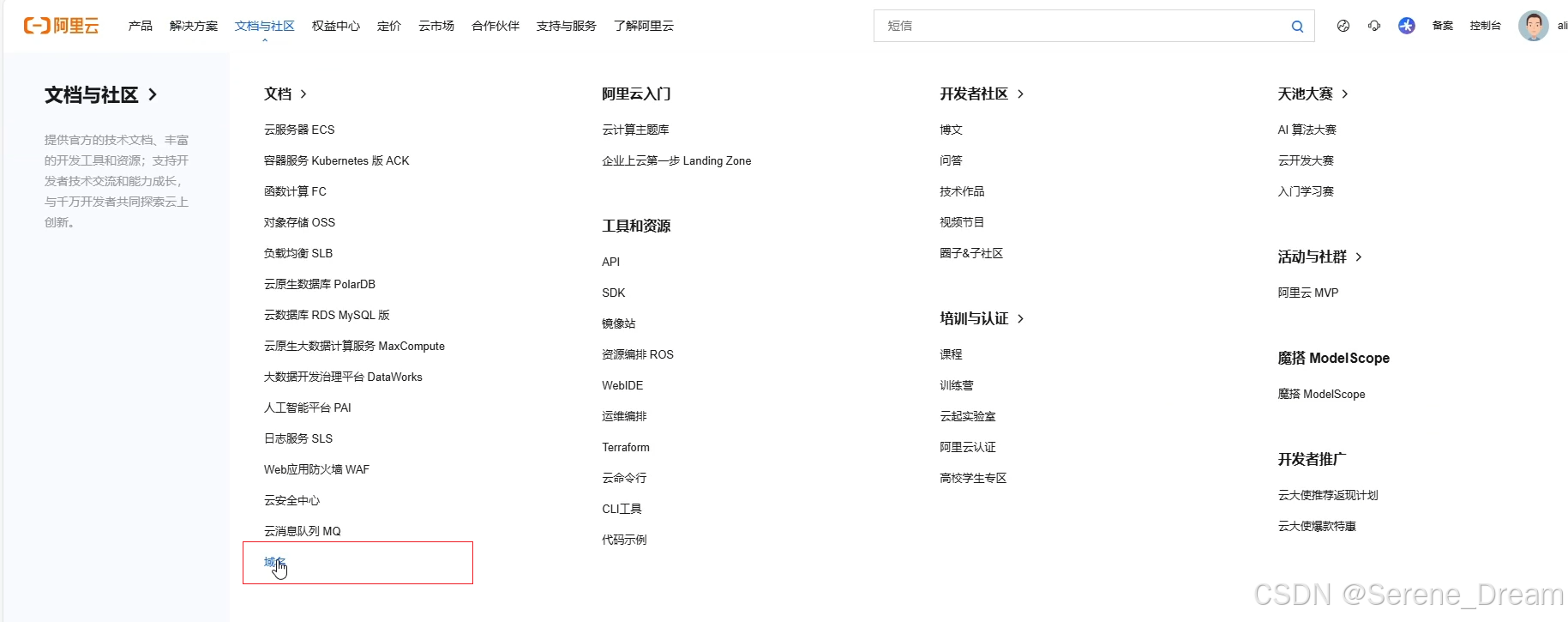Open 博文 in 开发者社区

click(x=951, y=130)
